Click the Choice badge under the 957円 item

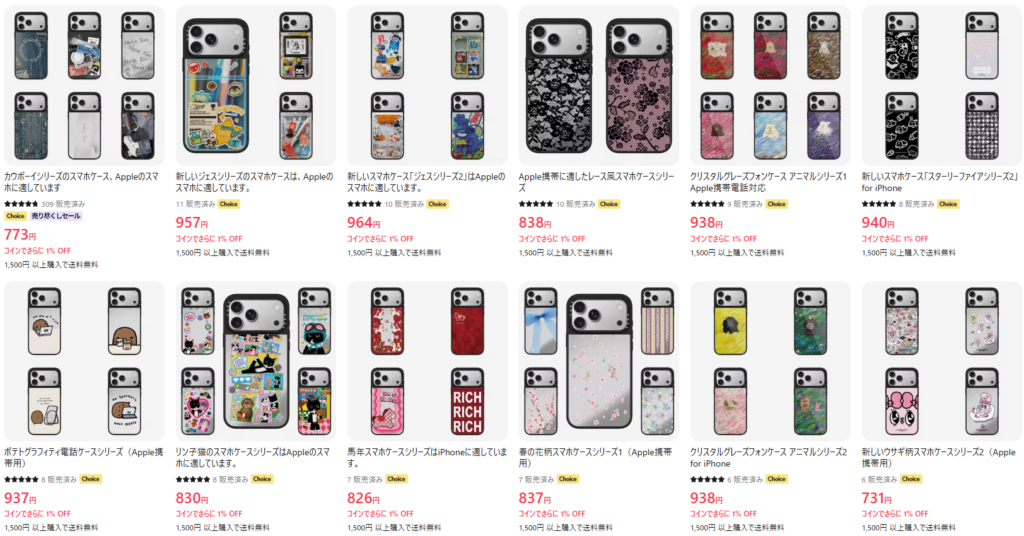pyautogui.click(x=229, y=204)
